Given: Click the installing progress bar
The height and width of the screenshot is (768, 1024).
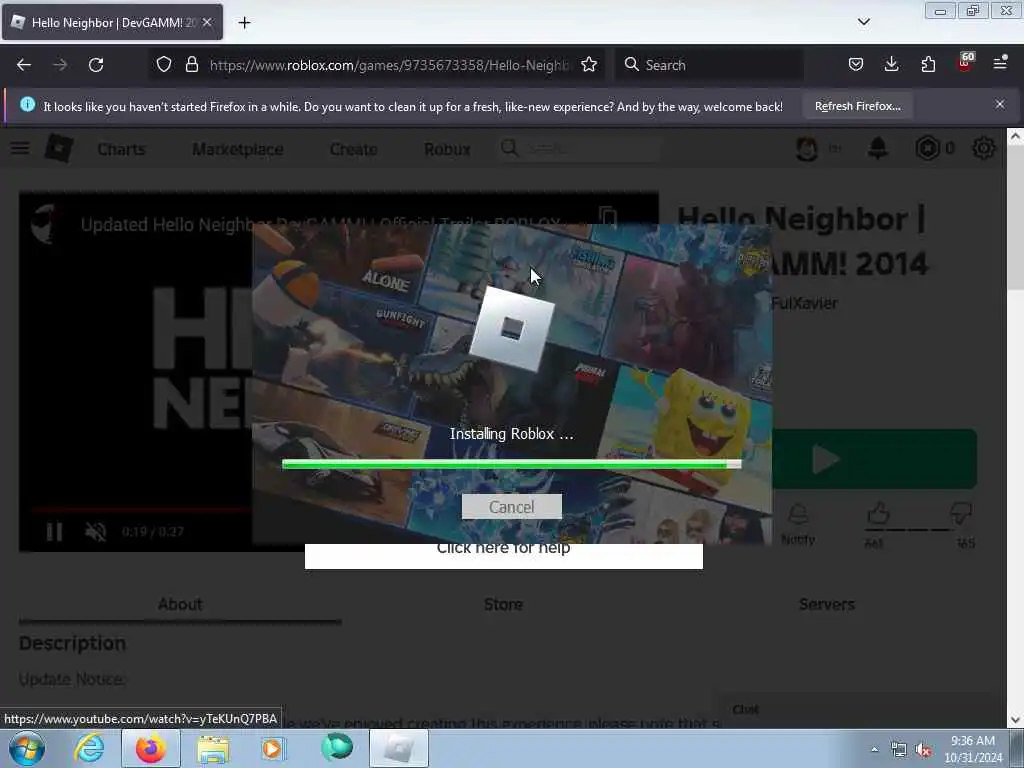Looking at the screenshot, I should tap(511, 464).
